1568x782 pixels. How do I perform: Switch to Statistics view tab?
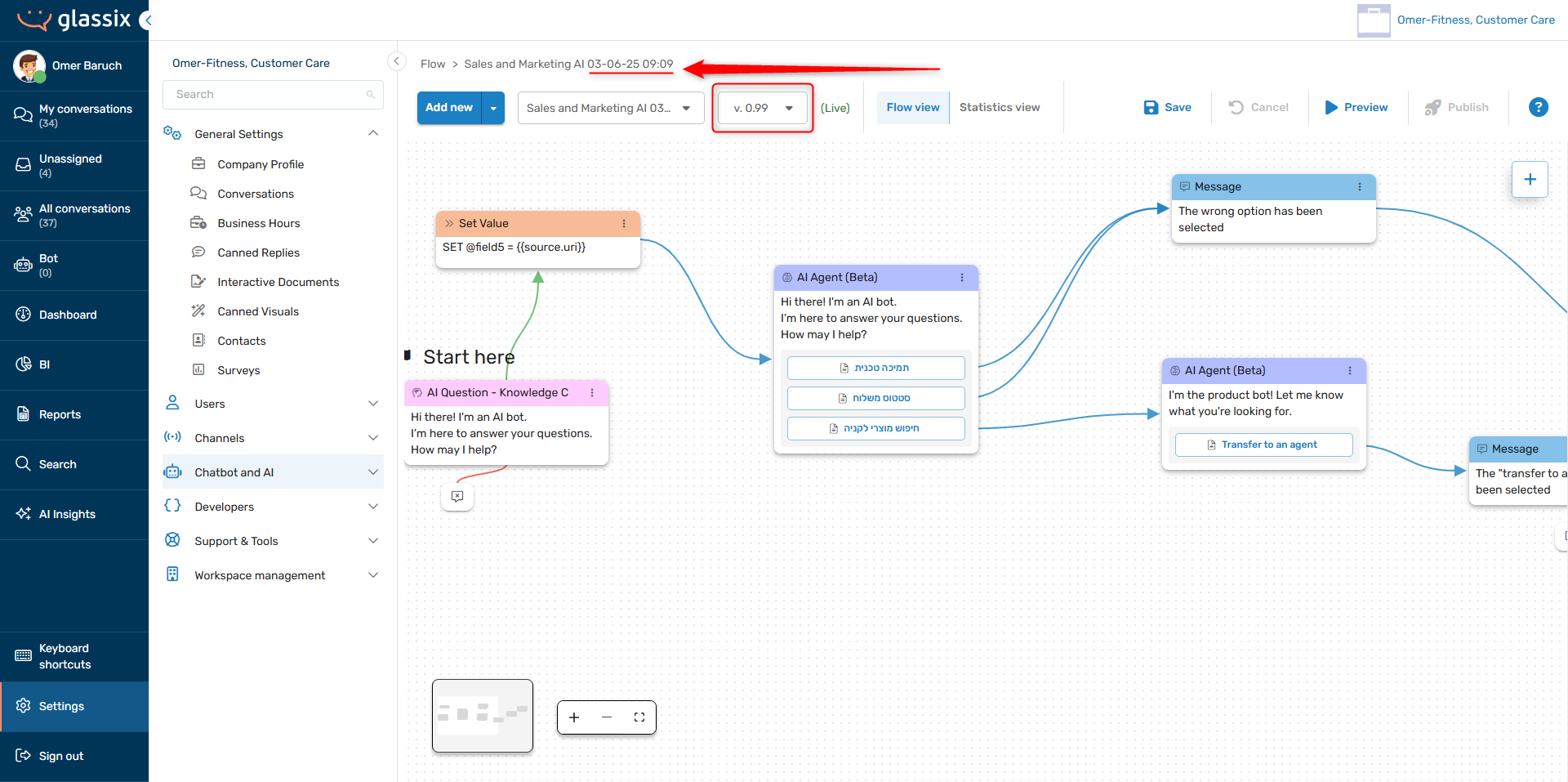tap(1000, 107)
